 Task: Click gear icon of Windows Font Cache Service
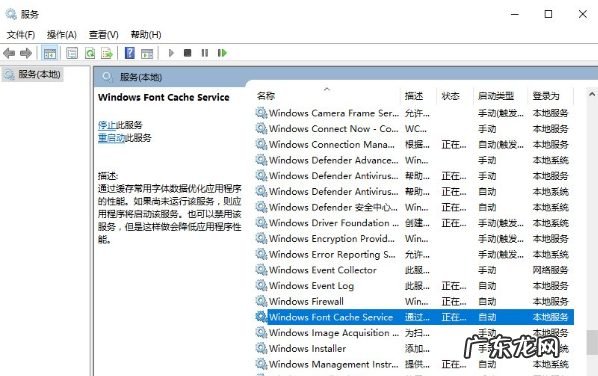[261, 317]
